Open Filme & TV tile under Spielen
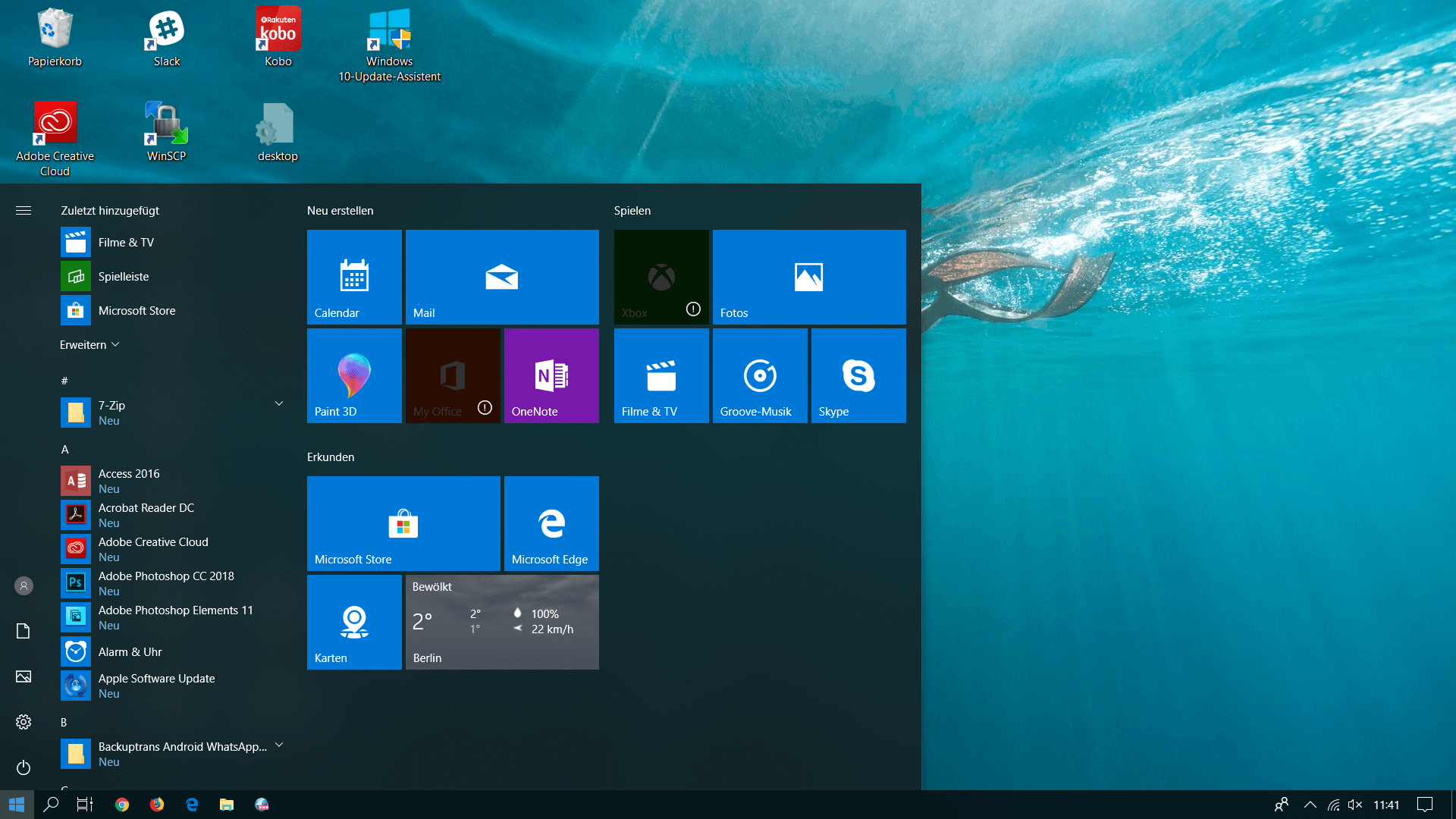This screenshot has height=819, width=1456. point(661,375)
